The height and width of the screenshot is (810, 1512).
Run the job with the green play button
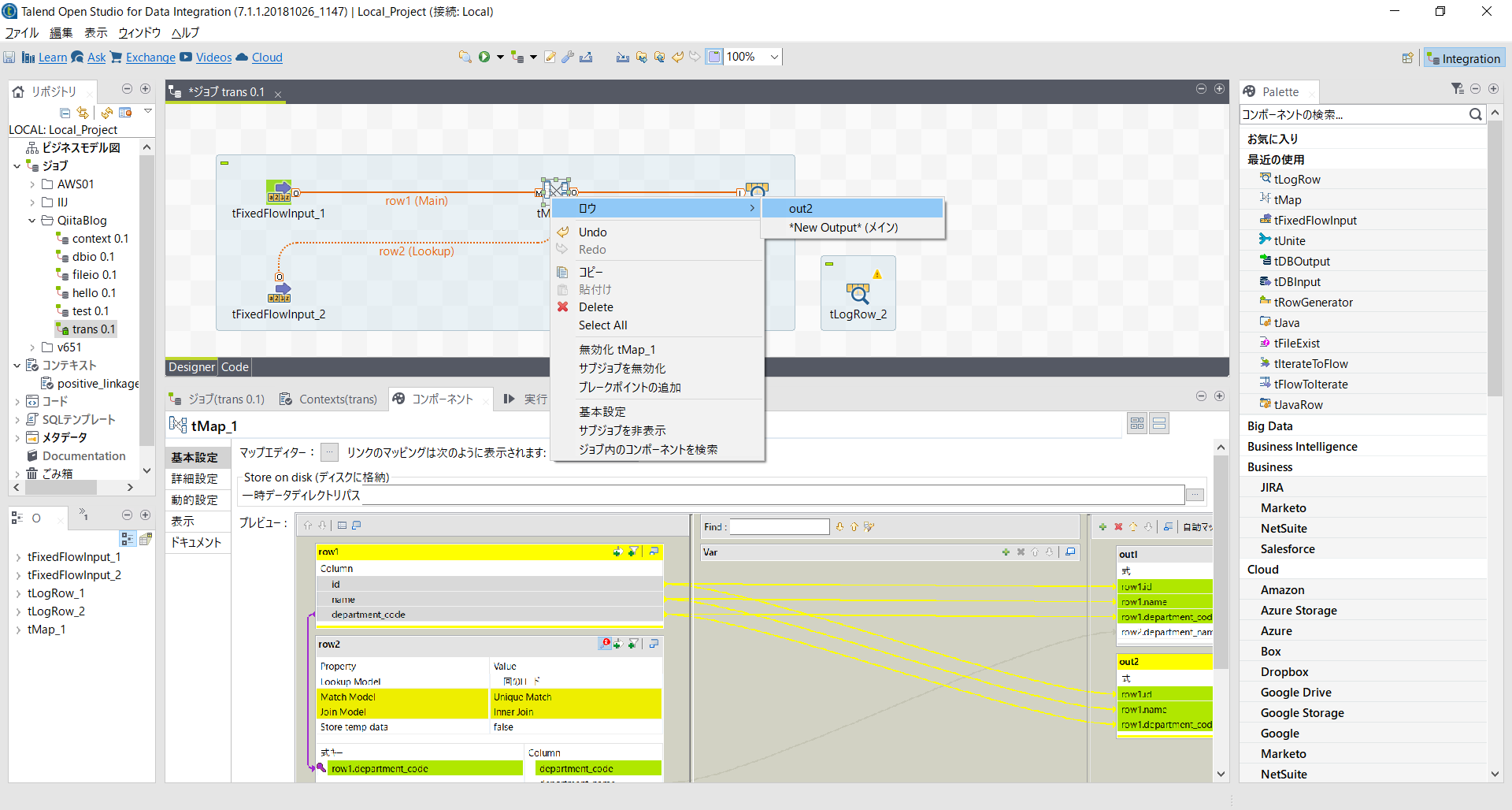pyautogui.click(x=486, y=57)
